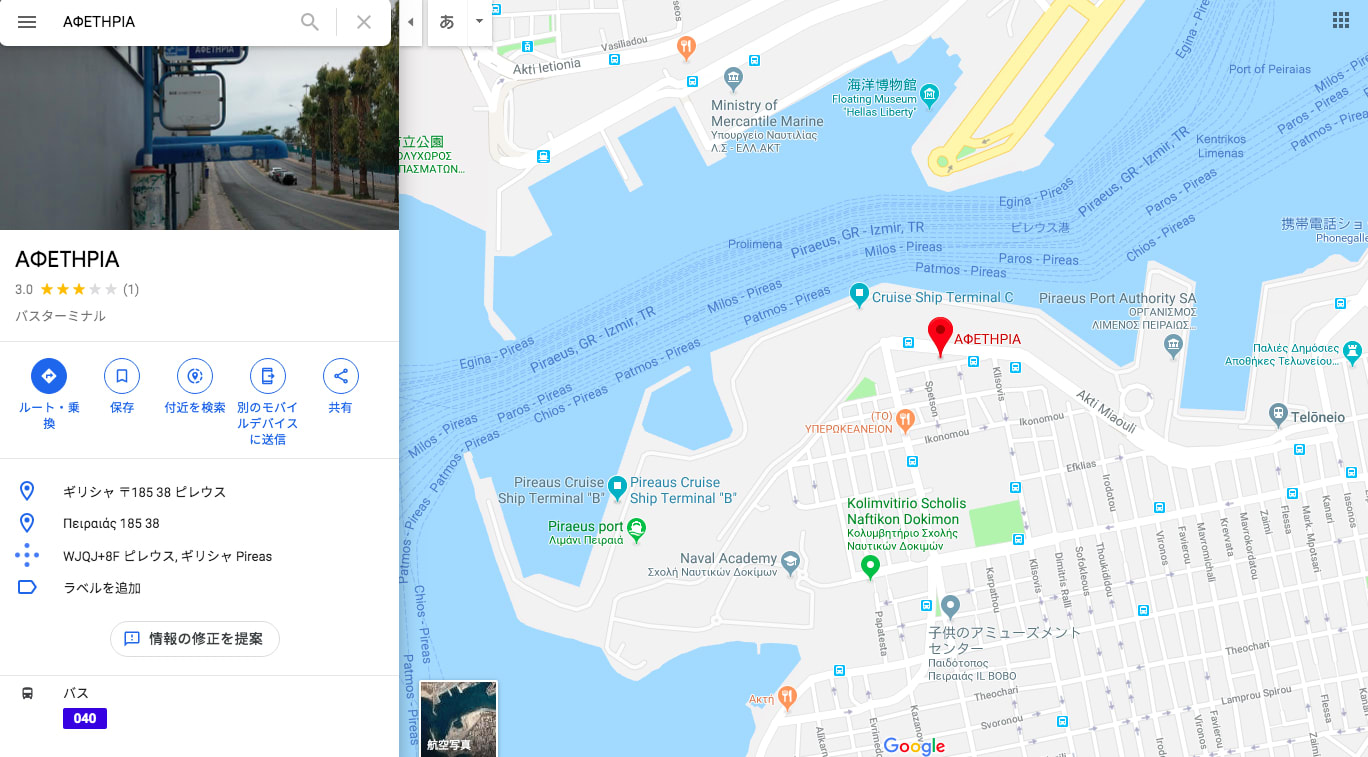
Task: Clear the search with the X icon
Action: point(364,22)
